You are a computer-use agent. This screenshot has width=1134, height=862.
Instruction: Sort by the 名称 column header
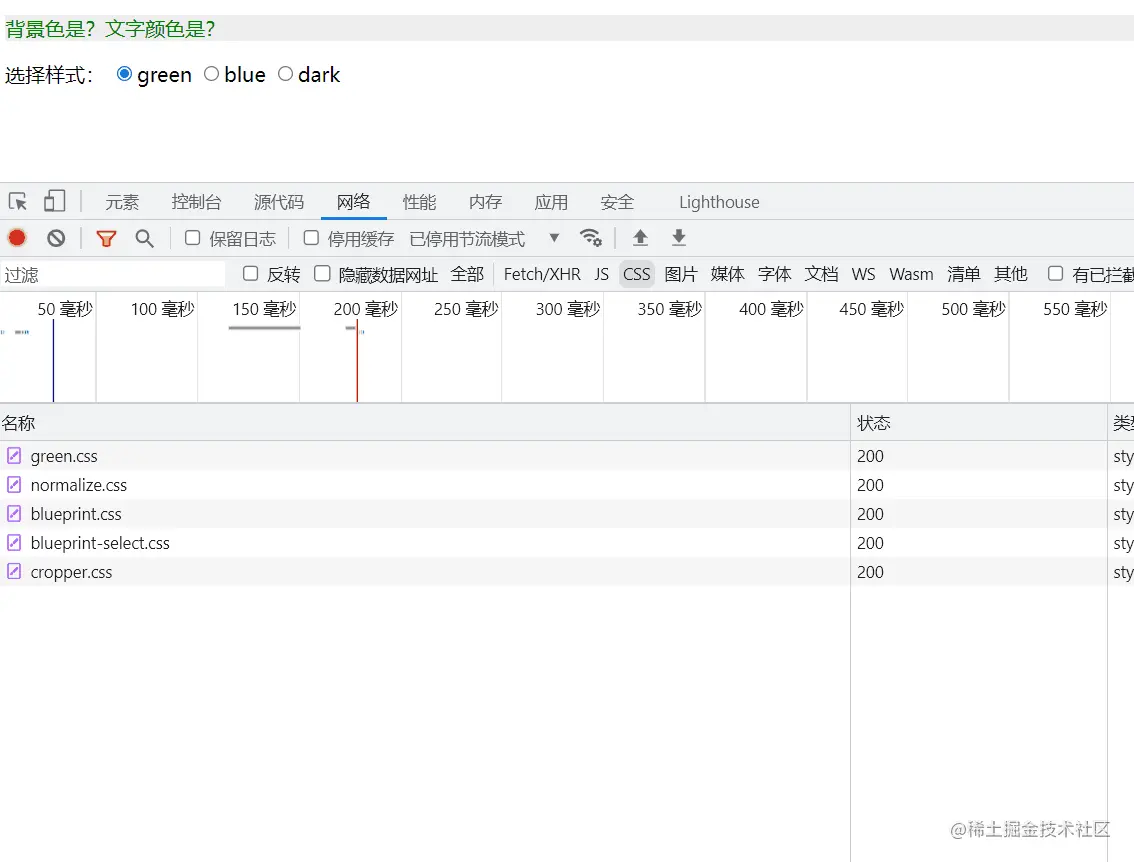(x=425, y=422)
